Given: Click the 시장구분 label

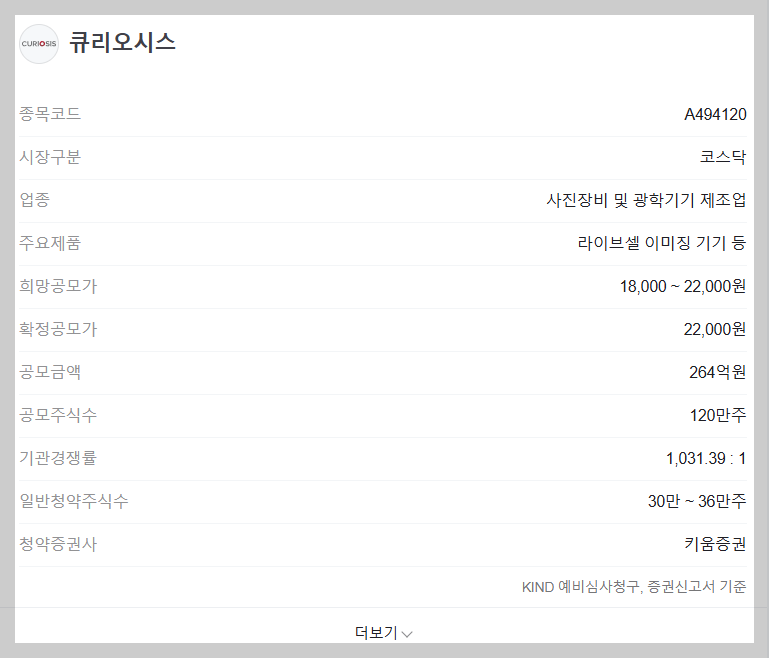Looking at the screenshot, I should [50, 157].
